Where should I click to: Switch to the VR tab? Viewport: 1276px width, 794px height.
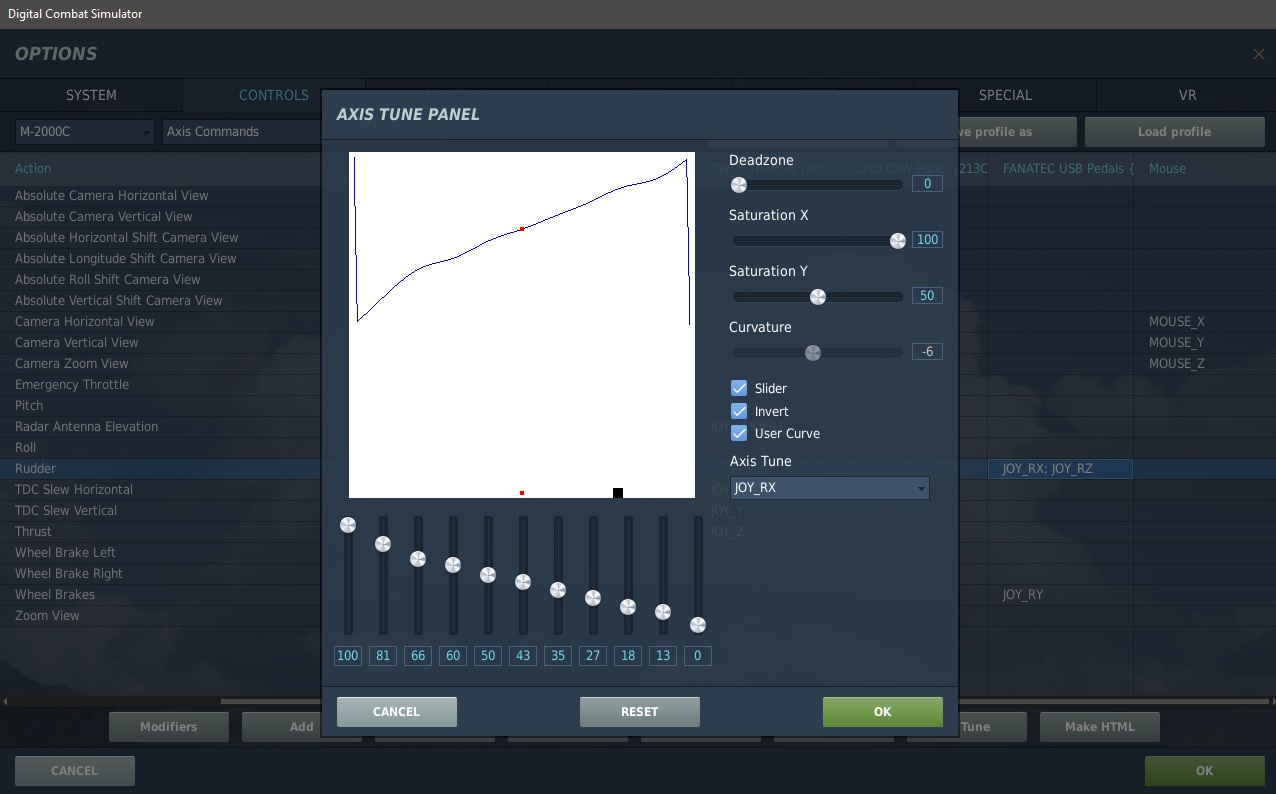[x=1187, y=95]
